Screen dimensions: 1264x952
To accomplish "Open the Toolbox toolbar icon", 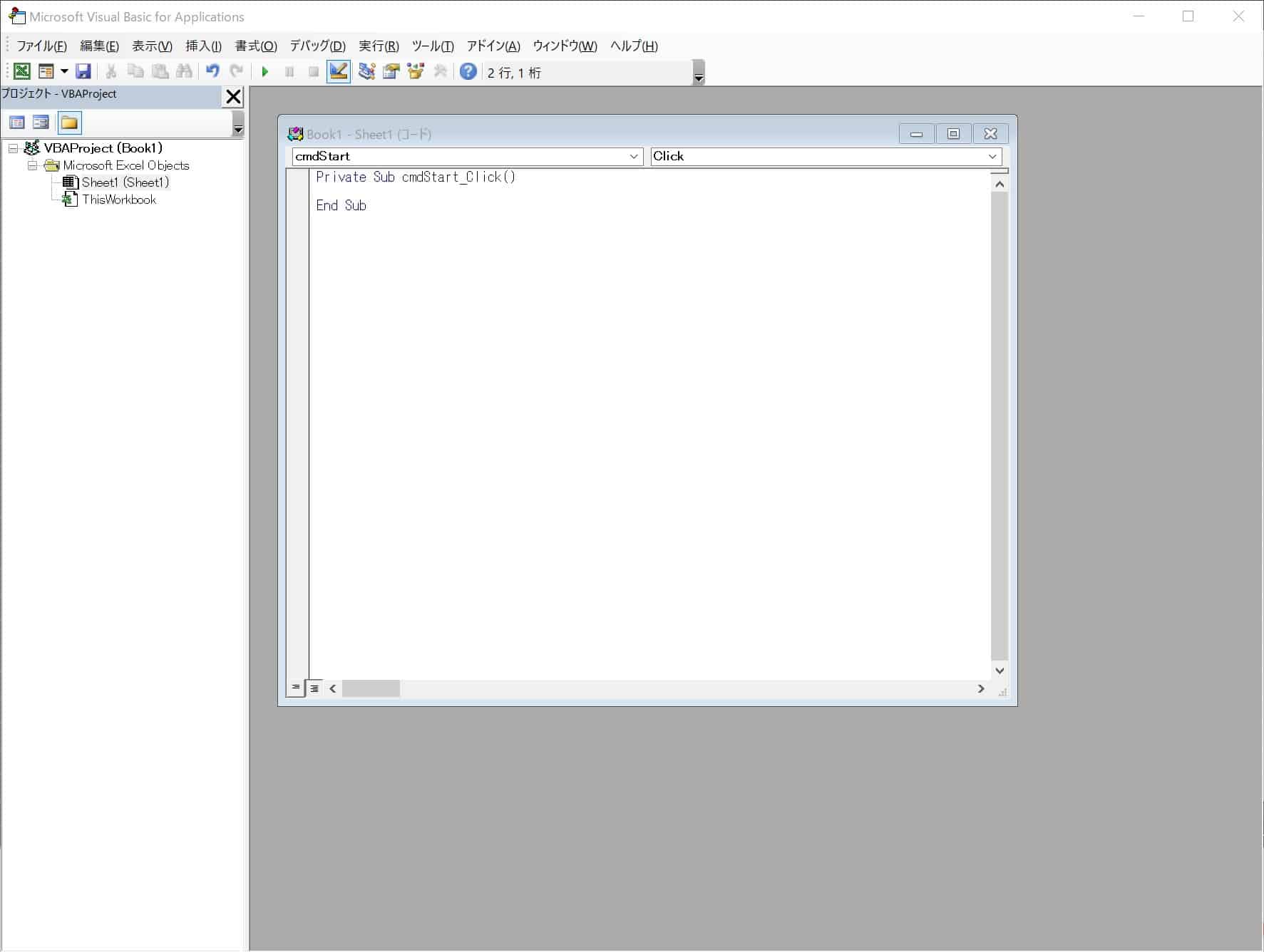I will click(441, 71).
